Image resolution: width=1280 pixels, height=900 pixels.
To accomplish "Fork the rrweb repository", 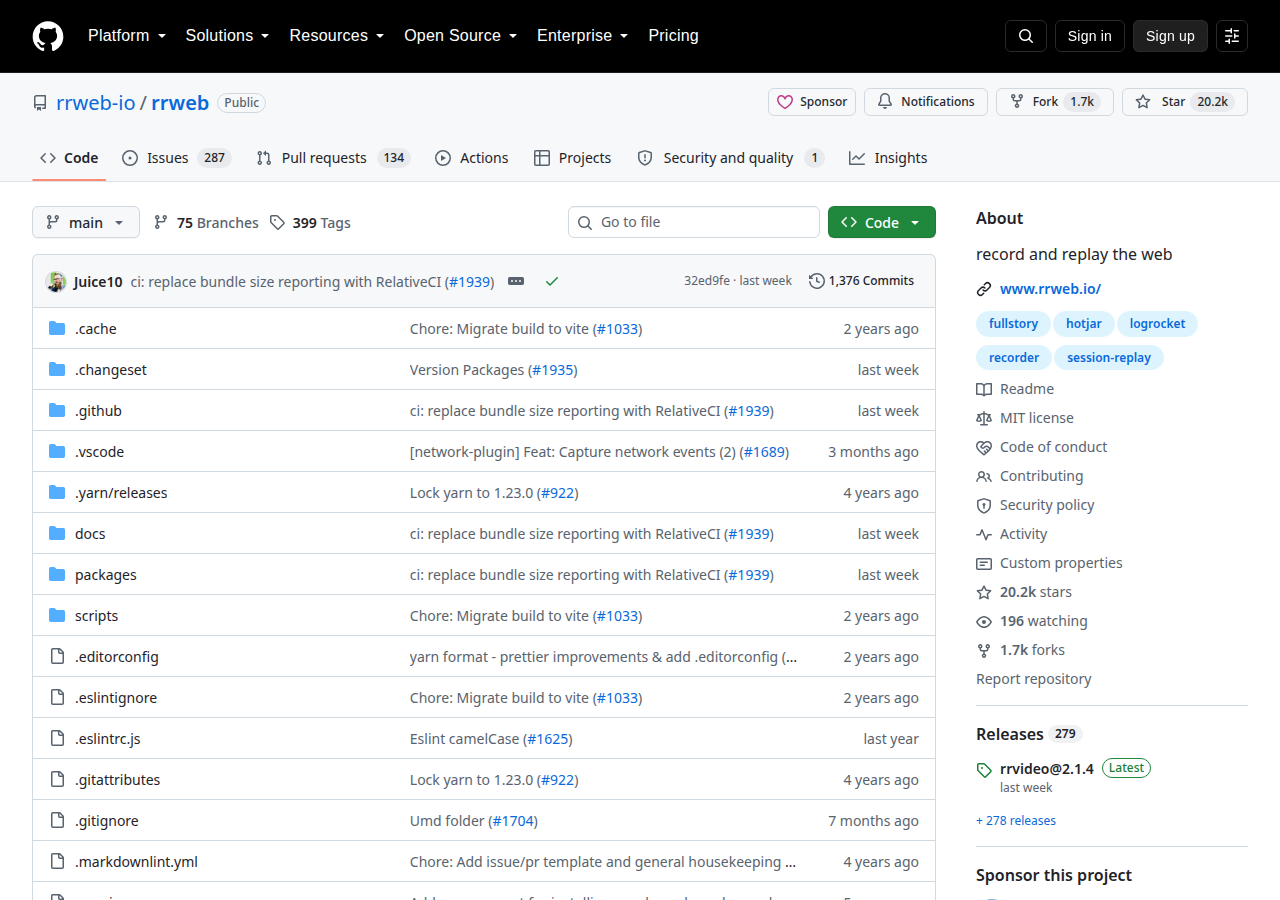I will (1055, 102).
